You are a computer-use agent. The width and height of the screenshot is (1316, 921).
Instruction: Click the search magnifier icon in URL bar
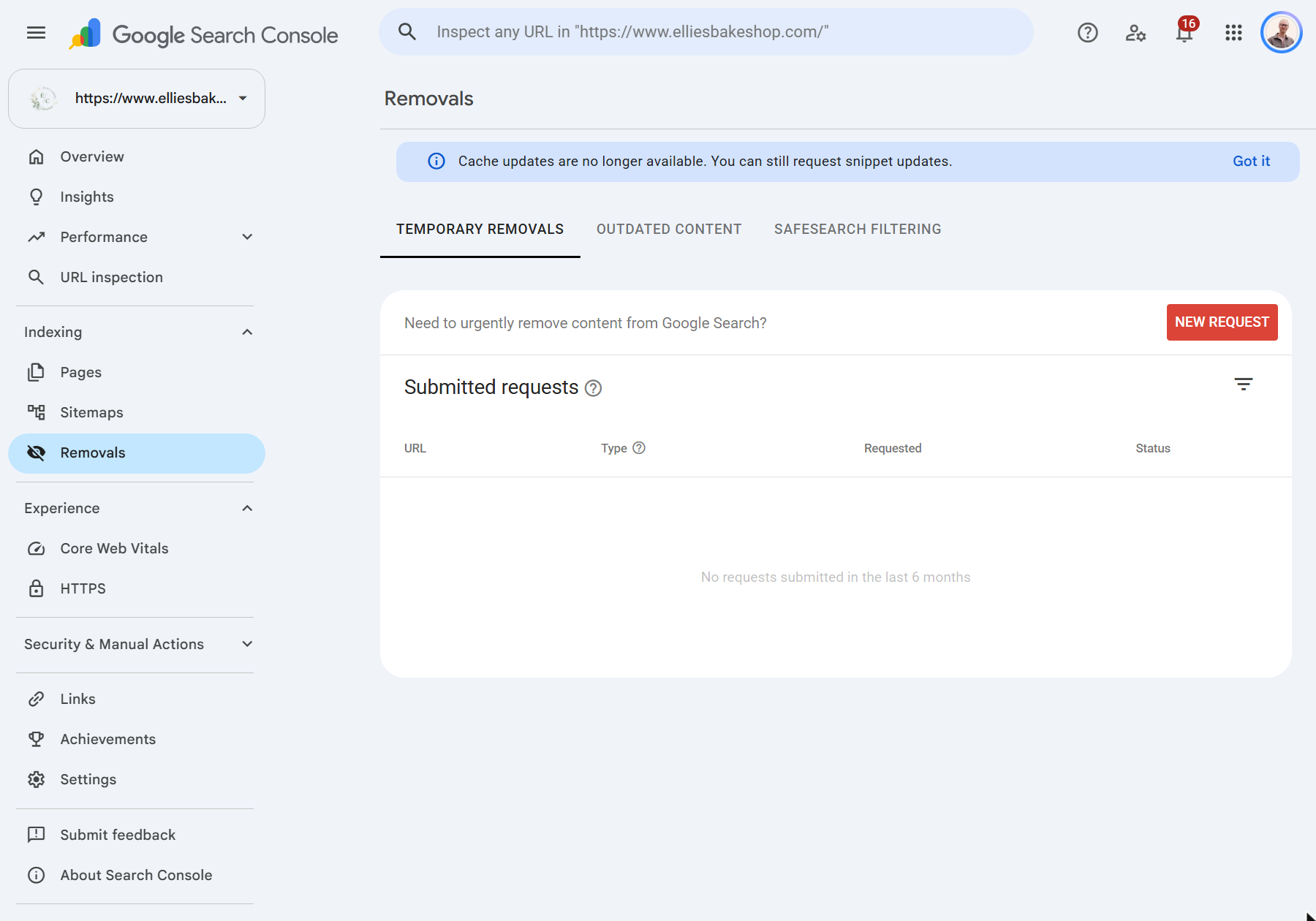coord(407,31)
